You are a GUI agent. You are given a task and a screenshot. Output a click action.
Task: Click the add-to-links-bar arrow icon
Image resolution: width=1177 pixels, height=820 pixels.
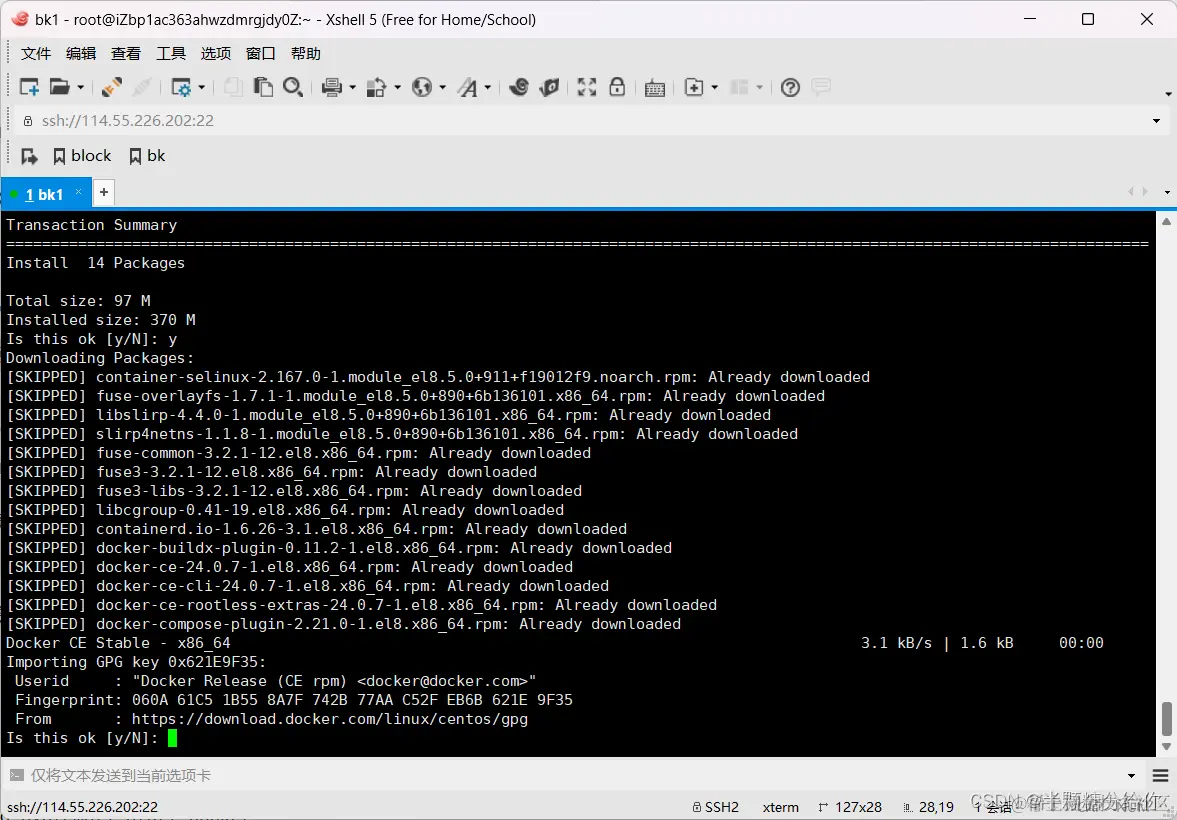pyautogui.click(x=29, y=156)
